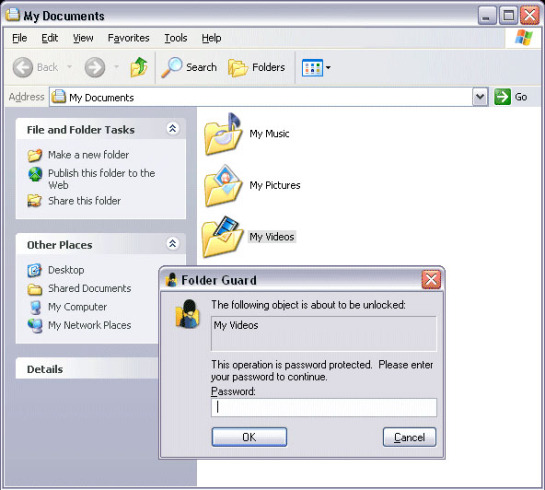The image size is (545, 490).
Task: Open the Views icon in toolbar
Action: [312, 67]
